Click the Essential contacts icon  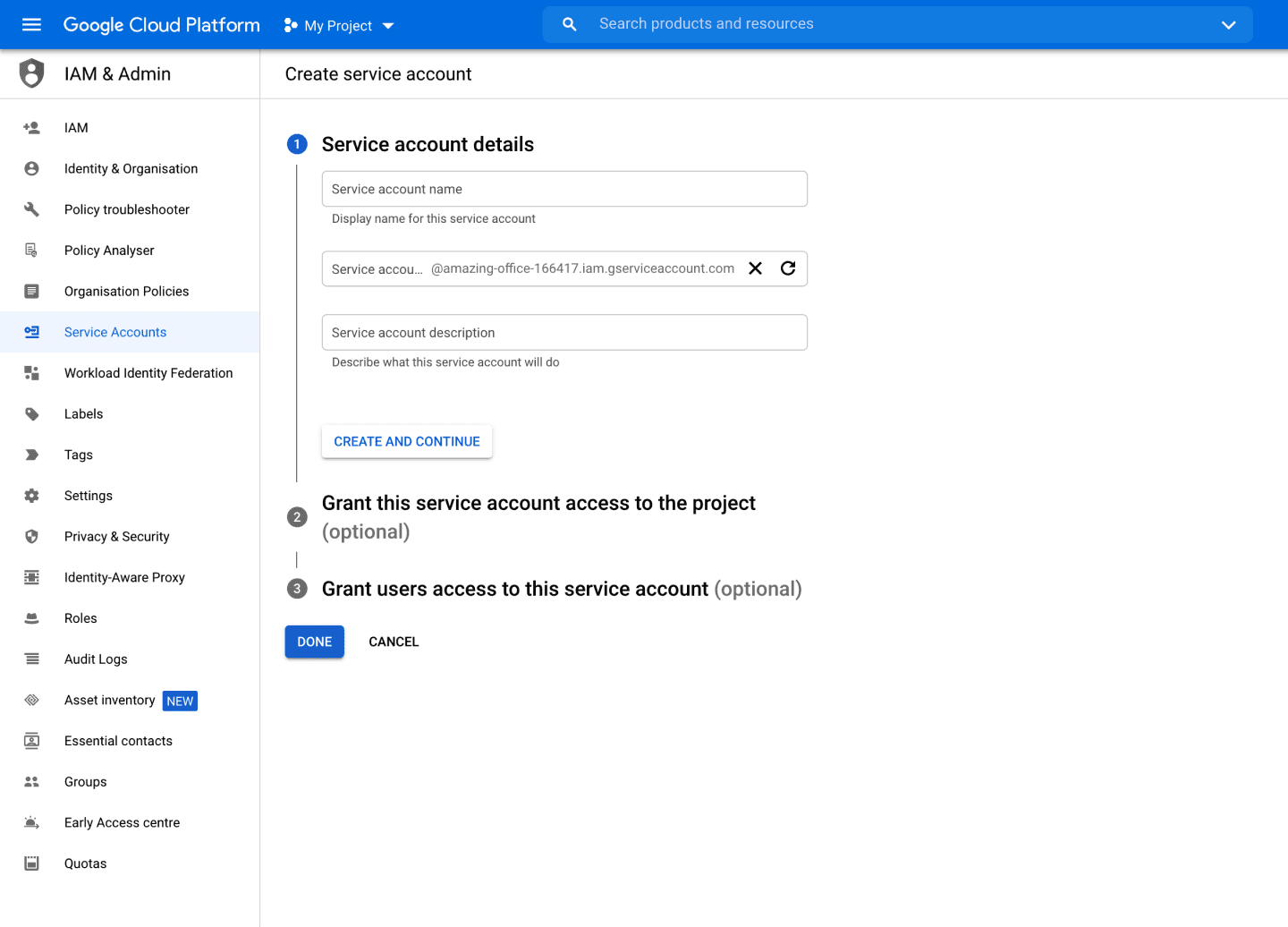[31, 741]
